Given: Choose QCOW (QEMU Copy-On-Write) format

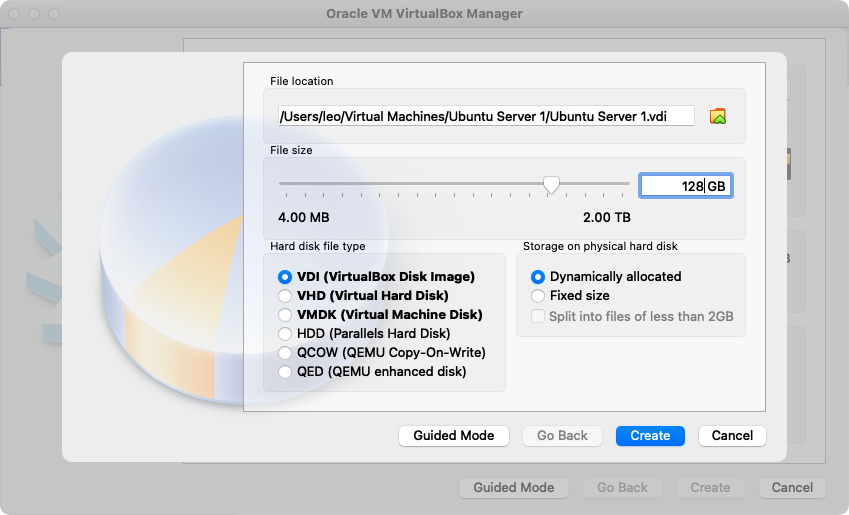Looking at the screenshot, I should tap(286, 353).
